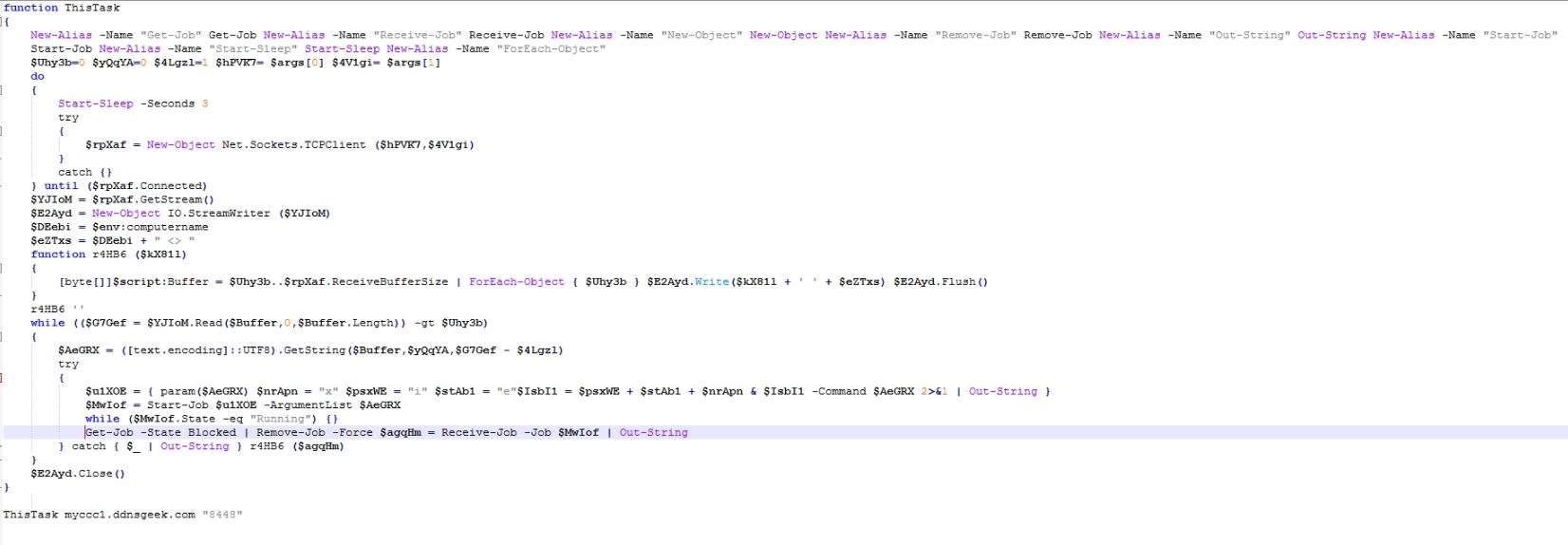This screenshot has height=545, width=1568.
Task: Click the quoted "Start-Job" alias name
Action: (x=1521, y=35)
